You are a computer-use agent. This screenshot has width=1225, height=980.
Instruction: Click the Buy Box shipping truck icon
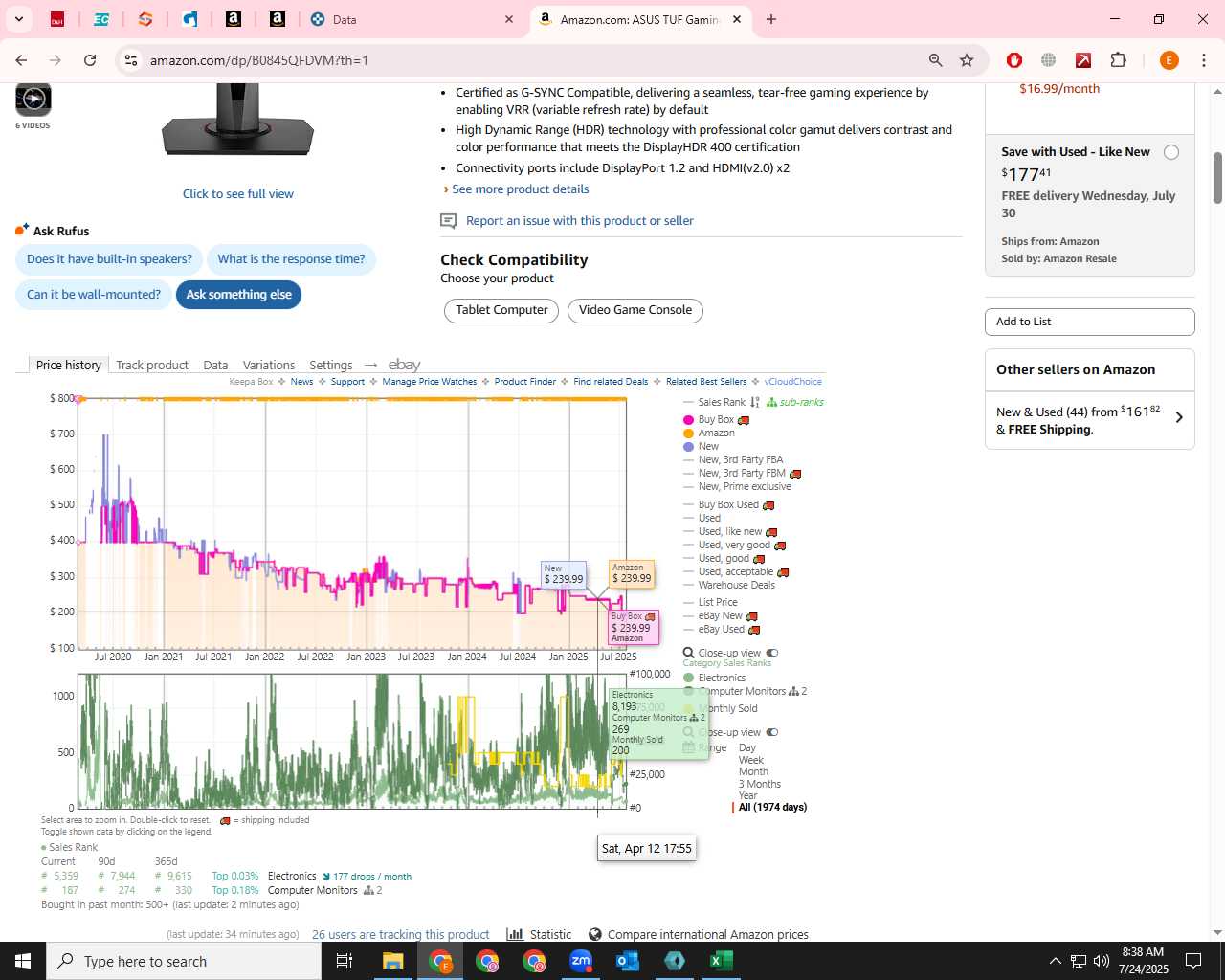click(744, 420)
